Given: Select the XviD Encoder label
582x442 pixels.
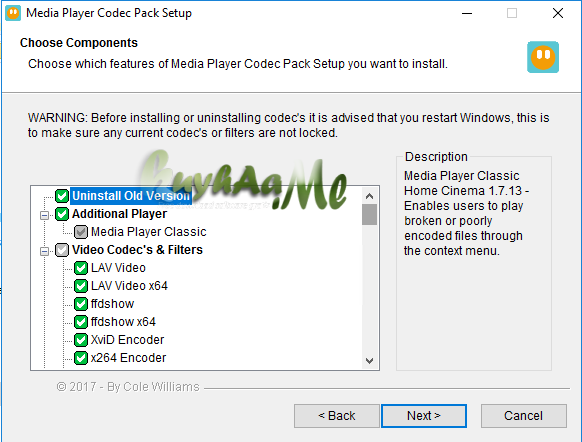Looking at the screenshot, I should (x=128, y=340).
